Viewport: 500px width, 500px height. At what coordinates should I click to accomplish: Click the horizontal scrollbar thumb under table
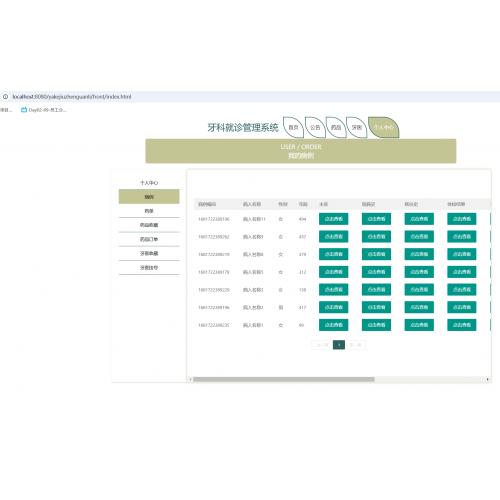(284, 379)
